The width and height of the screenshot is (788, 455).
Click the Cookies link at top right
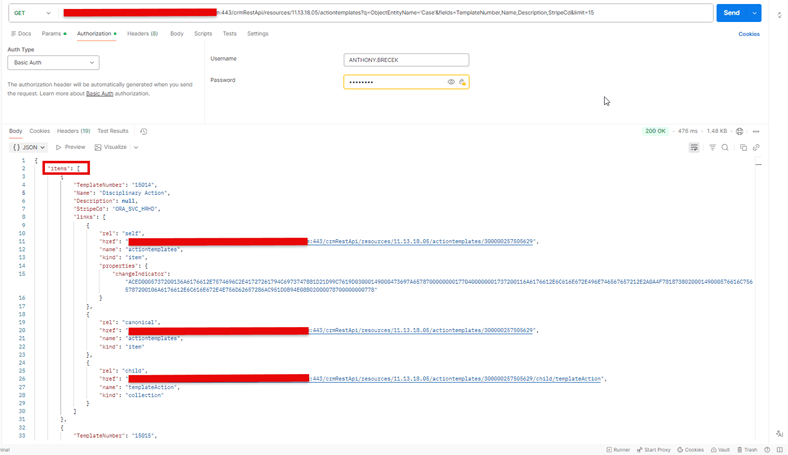coord(749,34)
